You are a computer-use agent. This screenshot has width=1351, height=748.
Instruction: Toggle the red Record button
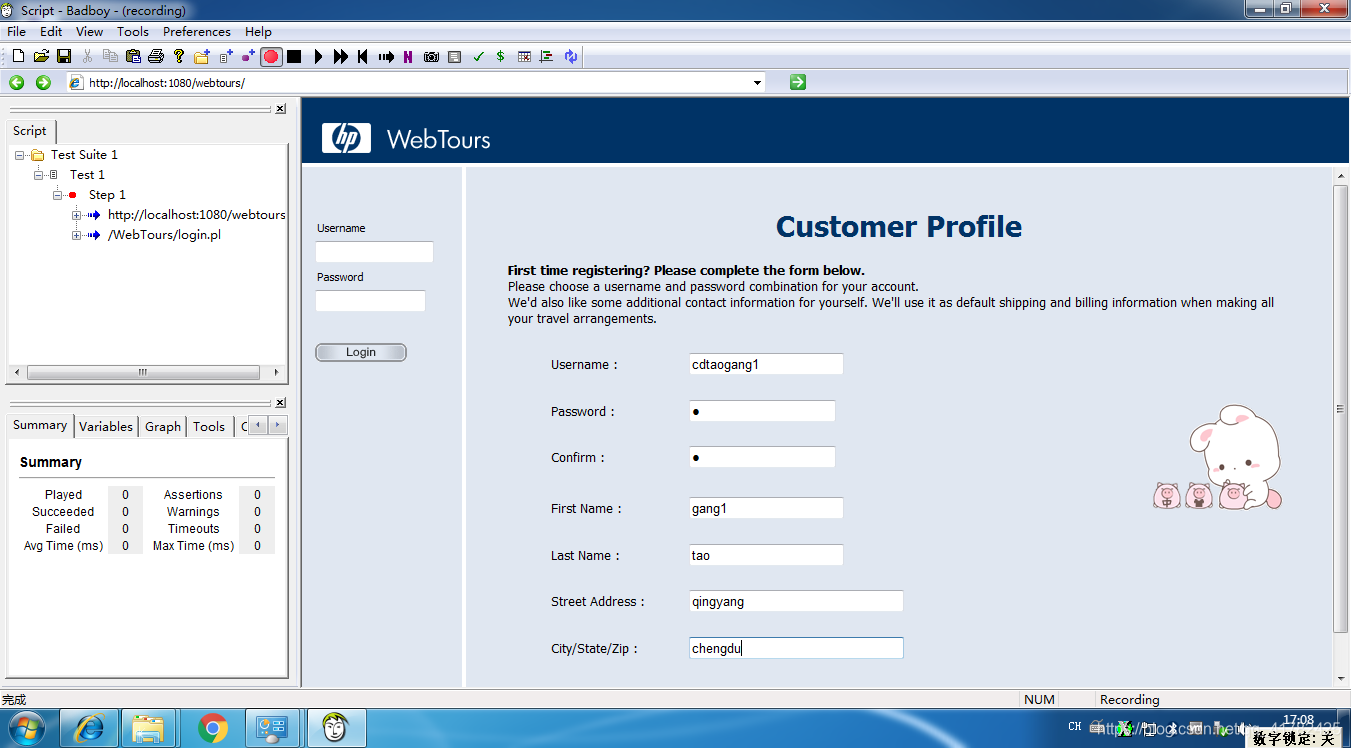(x=271, y=57)
